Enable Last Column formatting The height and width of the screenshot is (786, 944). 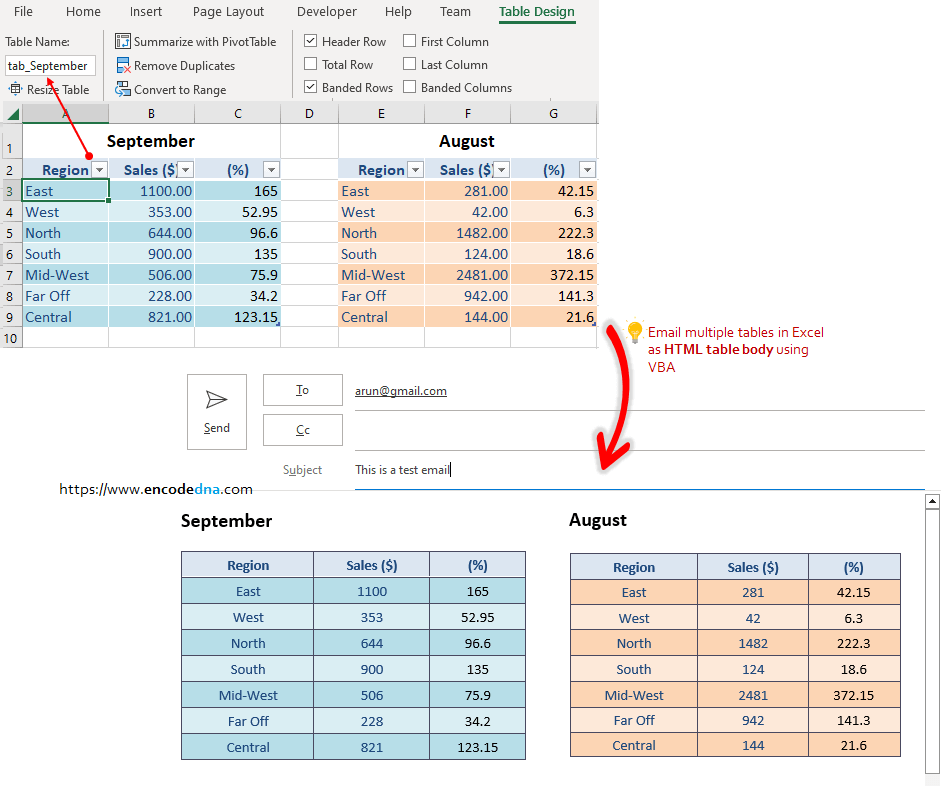click(x=409, y=64)
